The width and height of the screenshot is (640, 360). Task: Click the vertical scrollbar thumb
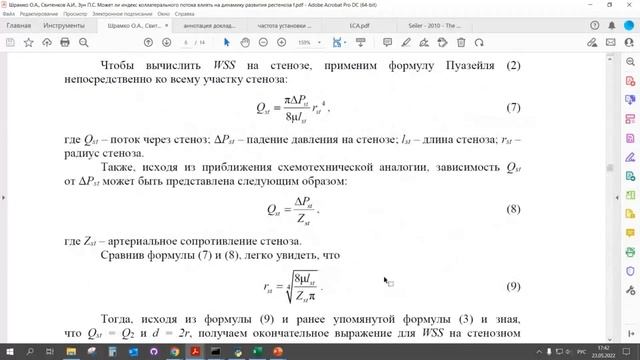(610, 168)
